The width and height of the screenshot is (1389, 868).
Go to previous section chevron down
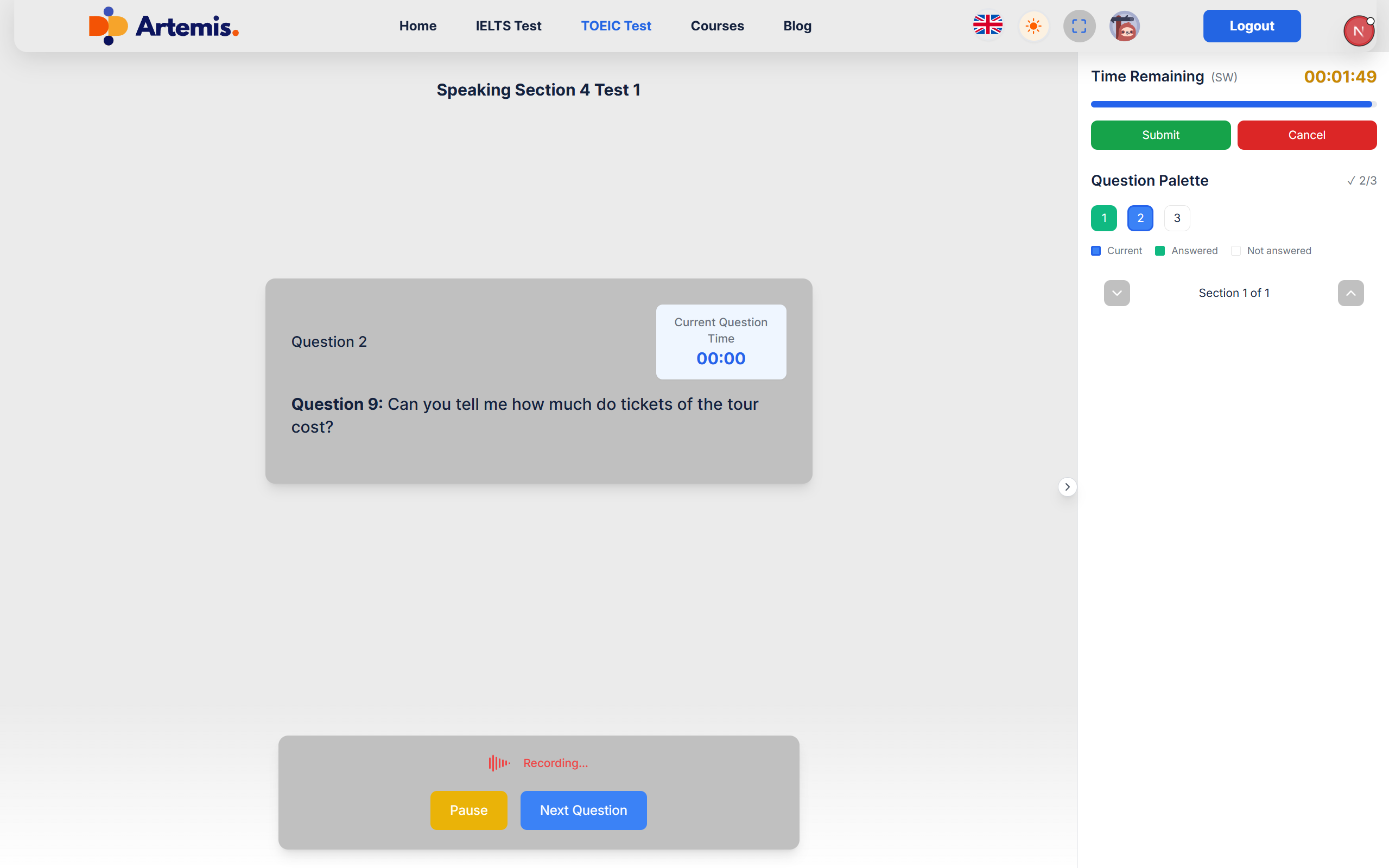pyautogui.click(x=1117, y=293)
